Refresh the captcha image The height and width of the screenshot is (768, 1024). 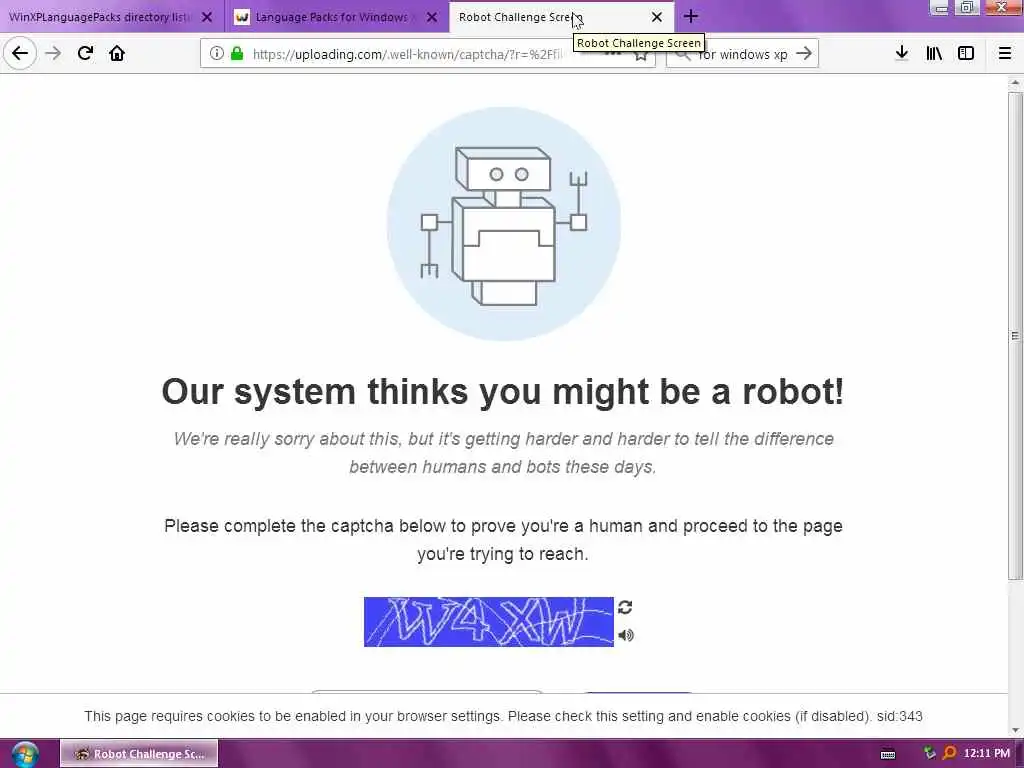625,607
